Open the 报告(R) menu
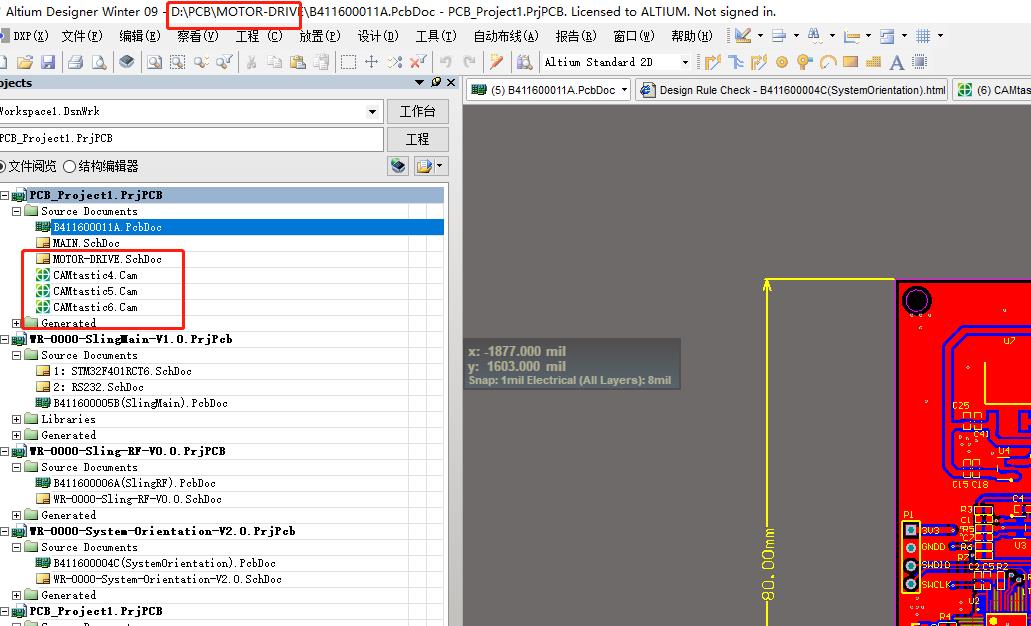1031x626 pixels. click(576, 35)
